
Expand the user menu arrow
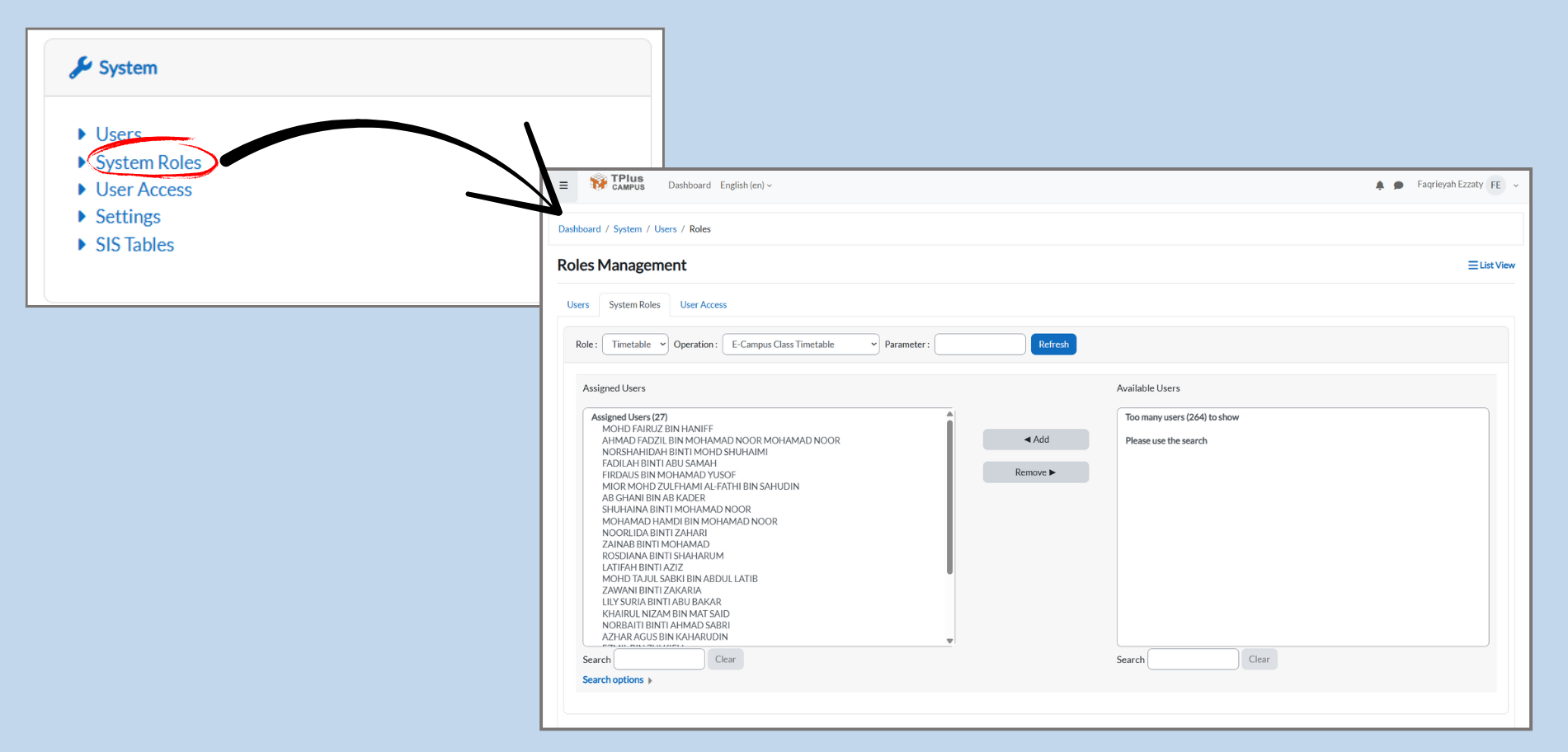[x=1515, y=186]
